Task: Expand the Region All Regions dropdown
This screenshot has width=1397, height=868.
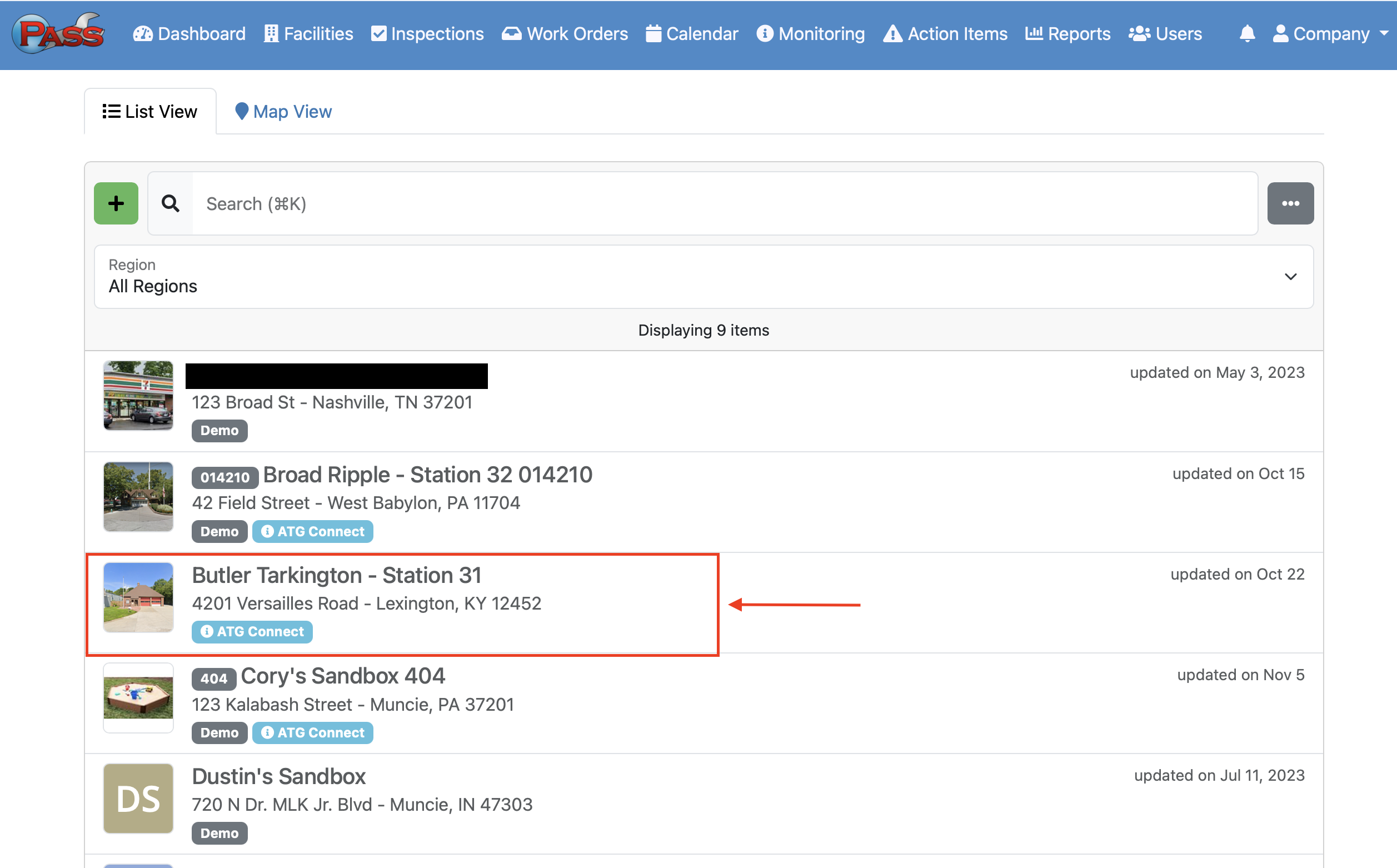Action: (703, 277)
